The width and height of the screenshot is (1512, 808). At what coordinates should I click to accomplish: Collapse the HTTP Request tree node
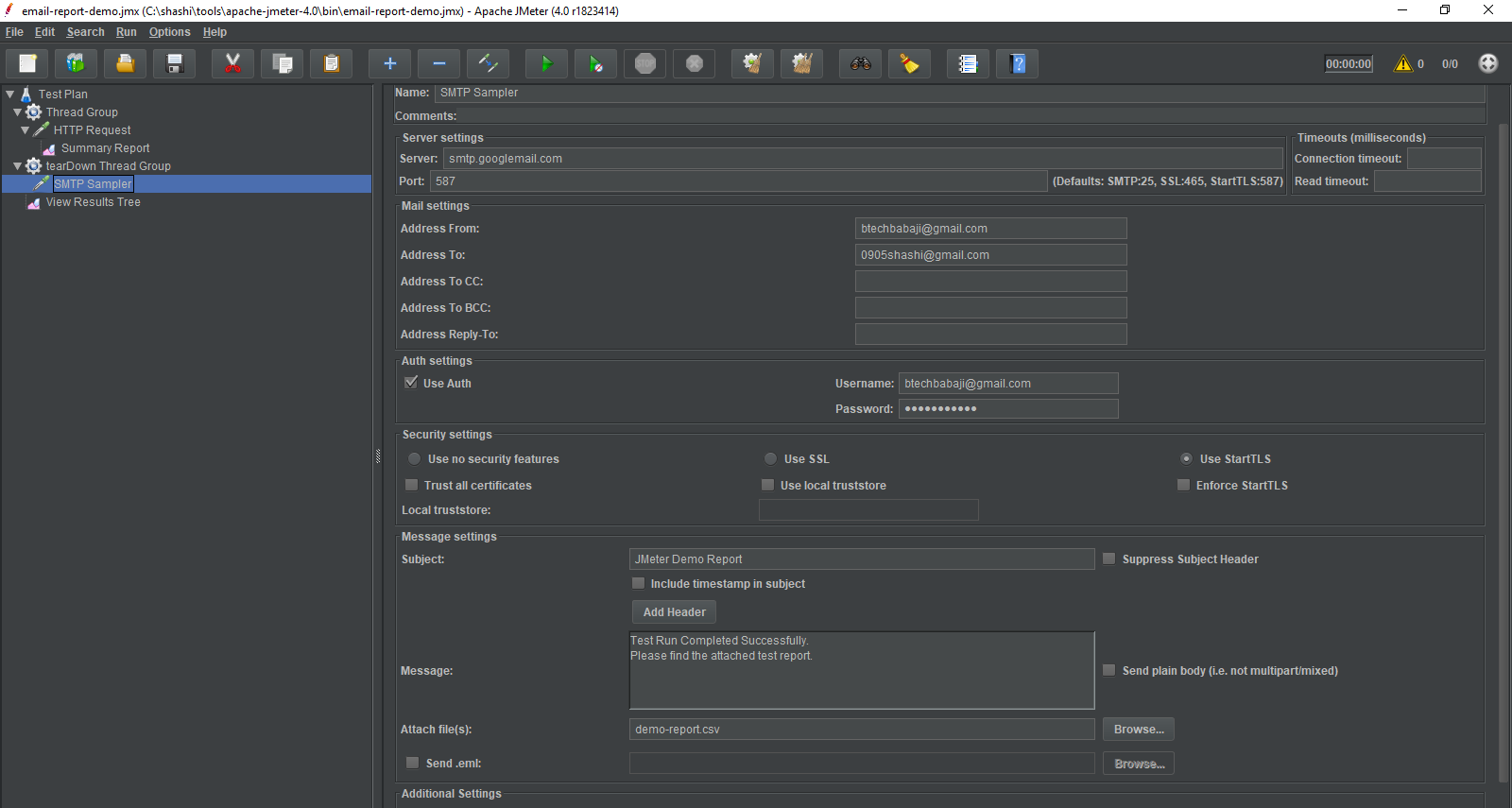point(25,130)
